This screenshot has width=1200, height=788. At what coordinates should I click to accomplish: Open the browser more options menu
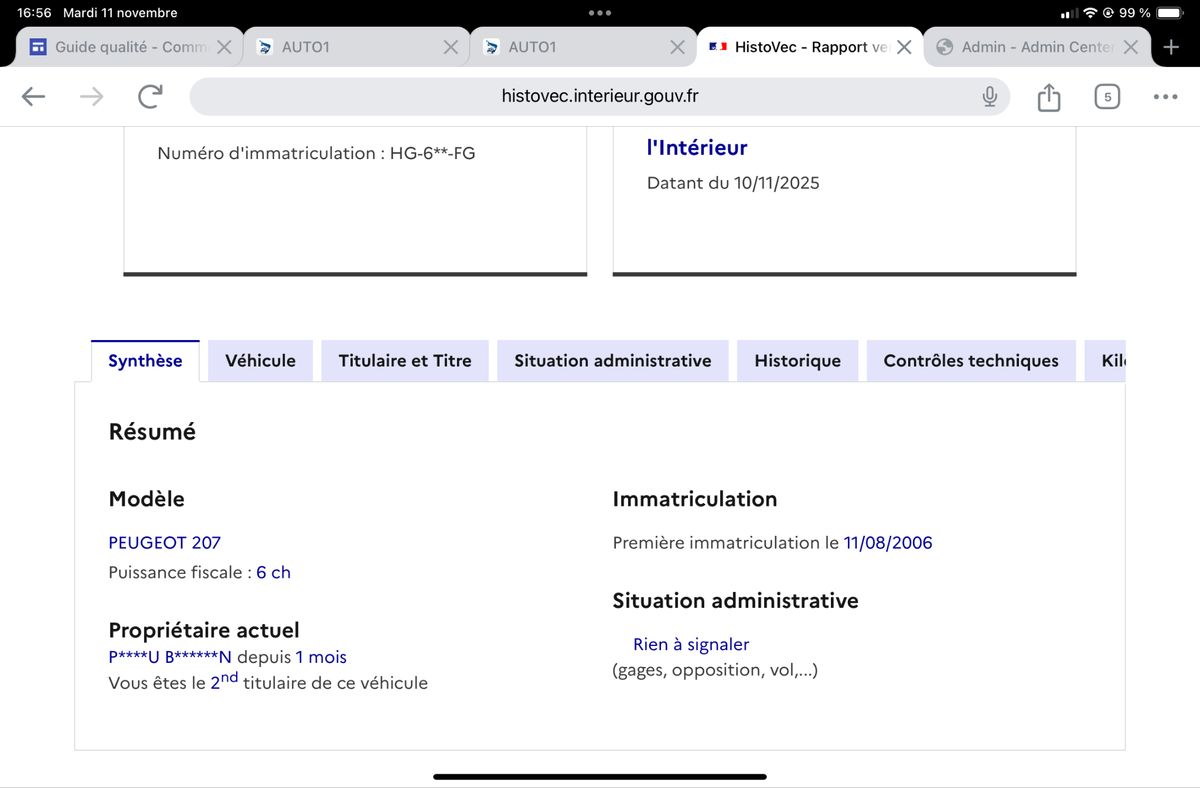coord(1165,96)
